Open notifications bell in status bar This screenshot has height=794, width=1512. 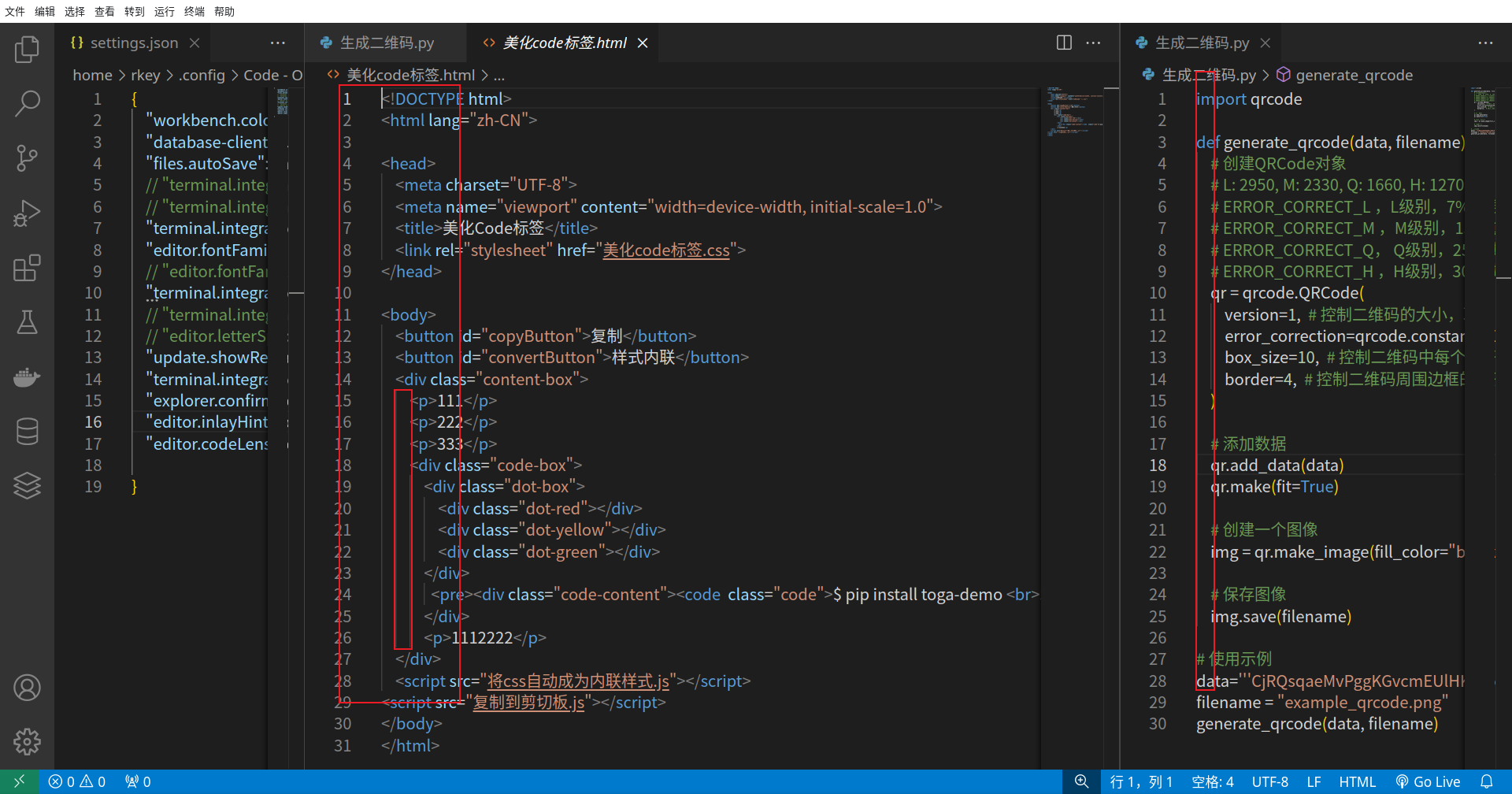1486,781
